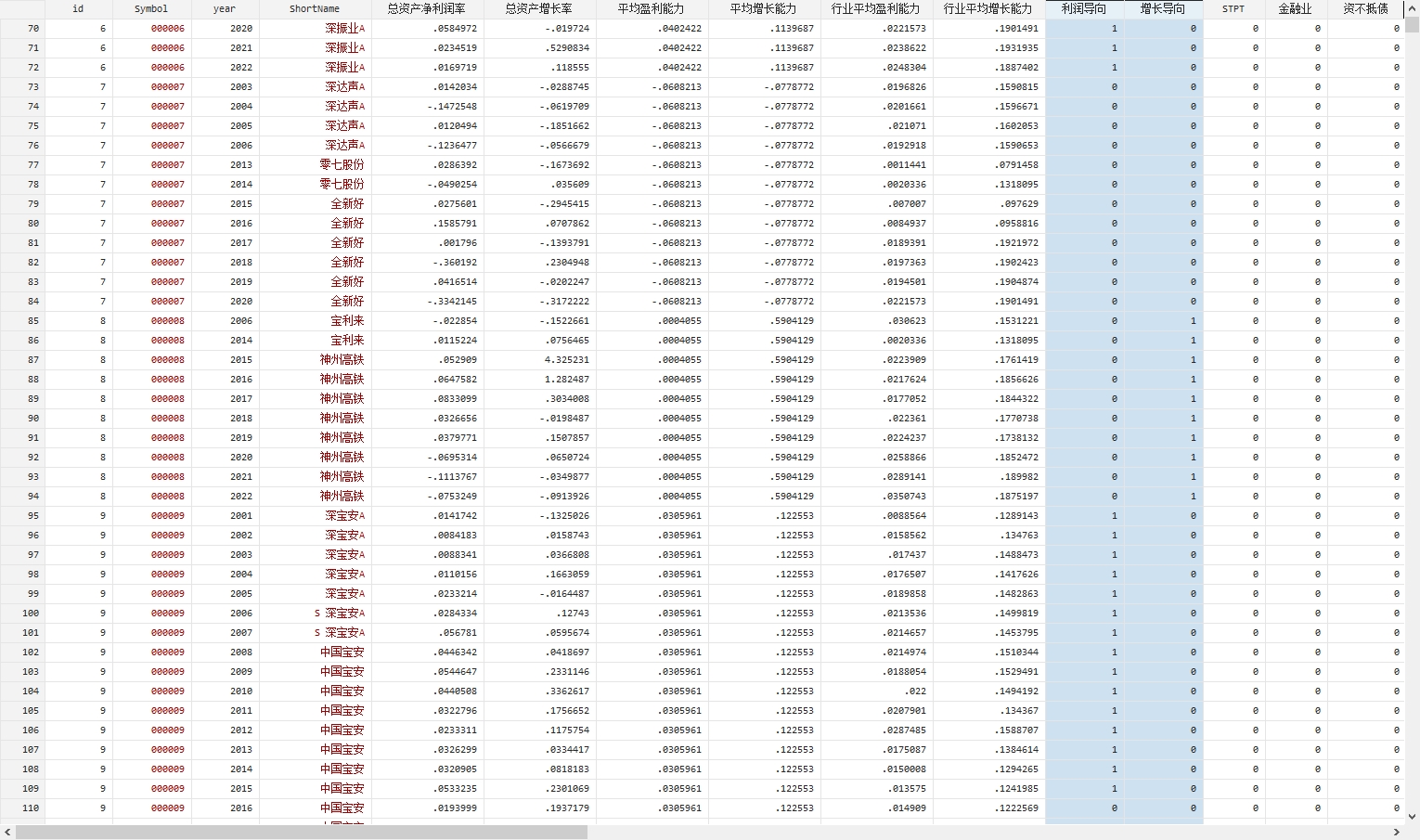The width and height of the screenshot is (1420, 840).
Task: Select the 利润导向 column header
Action: click(x=1084, y=8)
